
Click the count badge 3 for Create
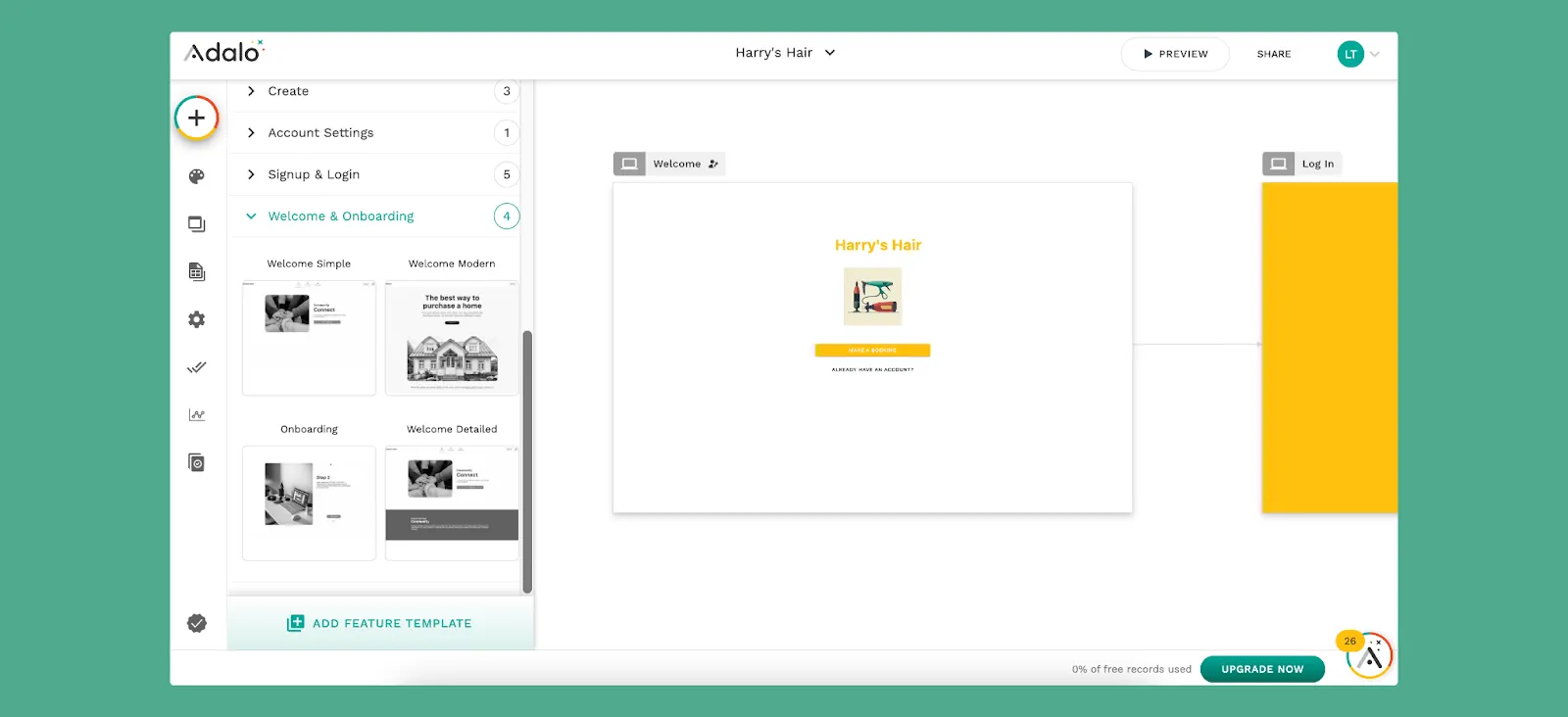(x=507, y=91)
